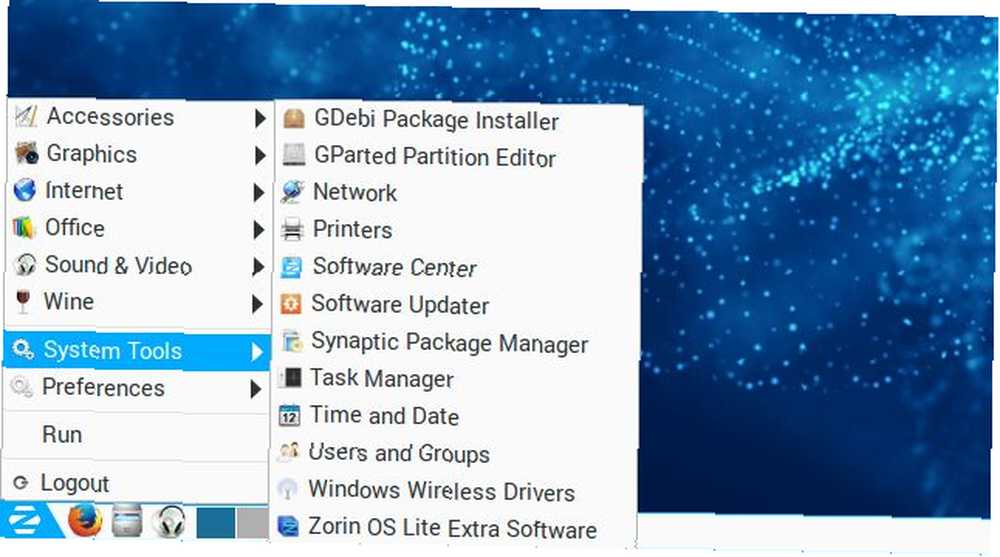The width and height of the screenshot is (1000, 557).
Task: Open the headphones music player icon
Action: pos(169,522)
